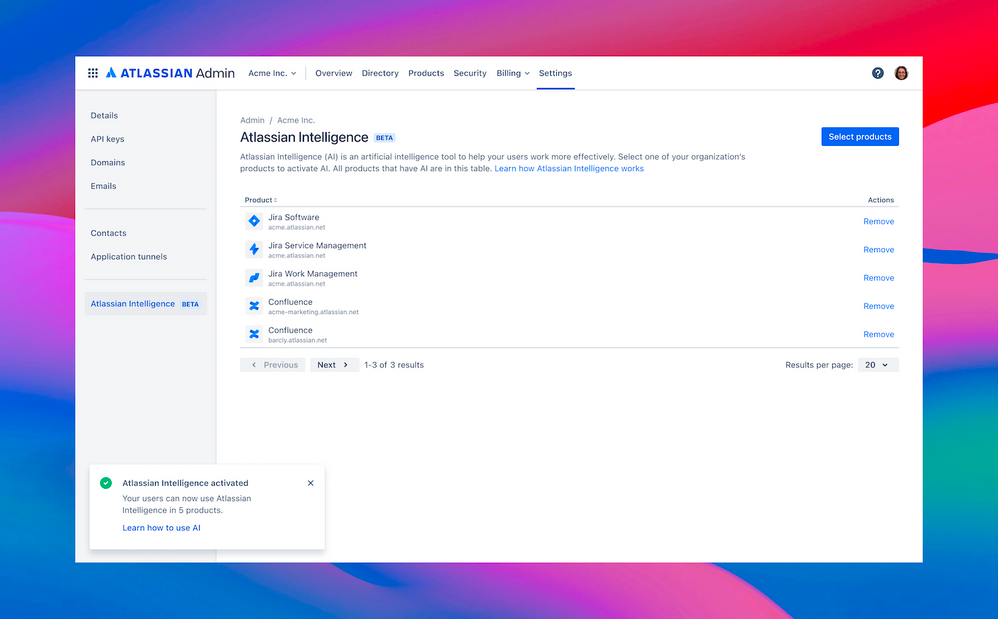Click the Select products button

coord(860,137)
